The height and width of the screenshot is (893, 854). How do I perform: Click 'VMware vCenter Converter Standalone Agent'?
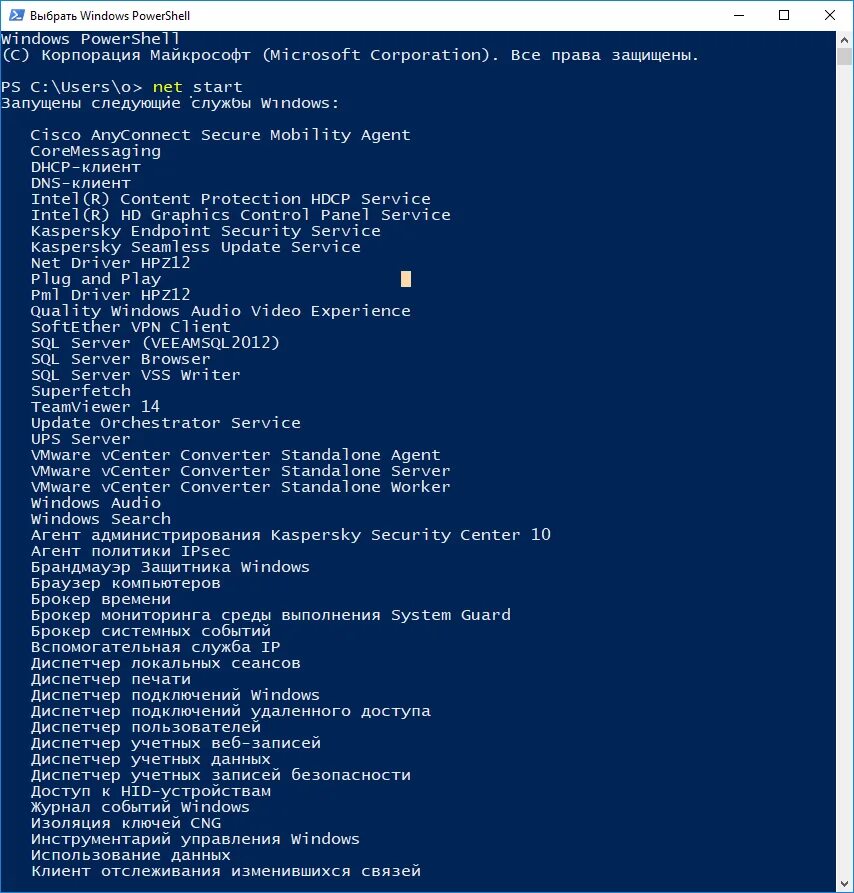coord(236,455)
